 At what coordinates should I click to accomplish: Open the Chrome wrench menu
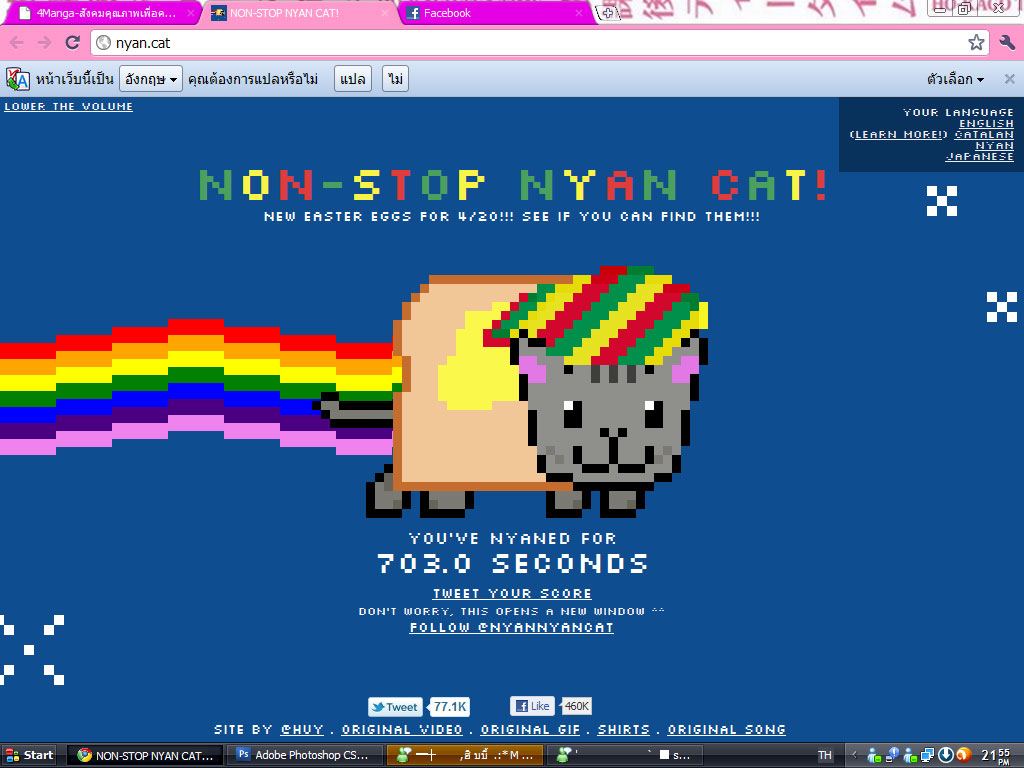[1006, 42]
